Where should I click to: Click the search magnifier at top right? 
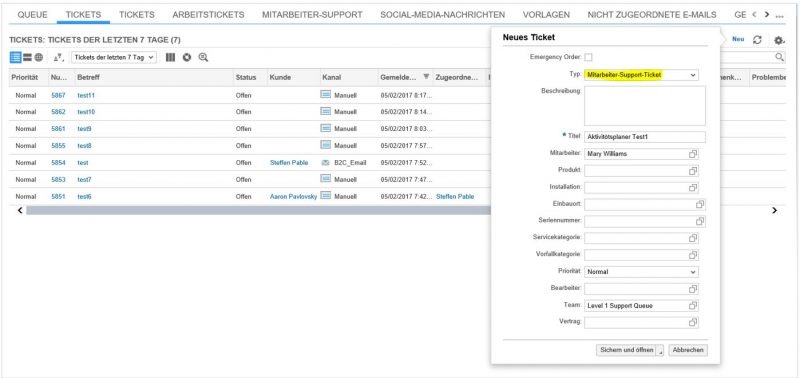pos(779,57)
